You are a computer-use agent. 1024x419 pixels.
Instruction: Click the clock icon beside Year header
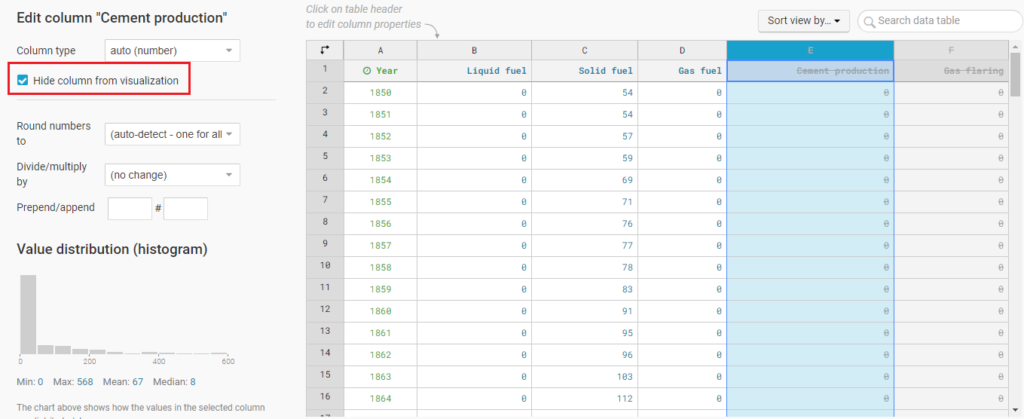(x=367, y=71)
